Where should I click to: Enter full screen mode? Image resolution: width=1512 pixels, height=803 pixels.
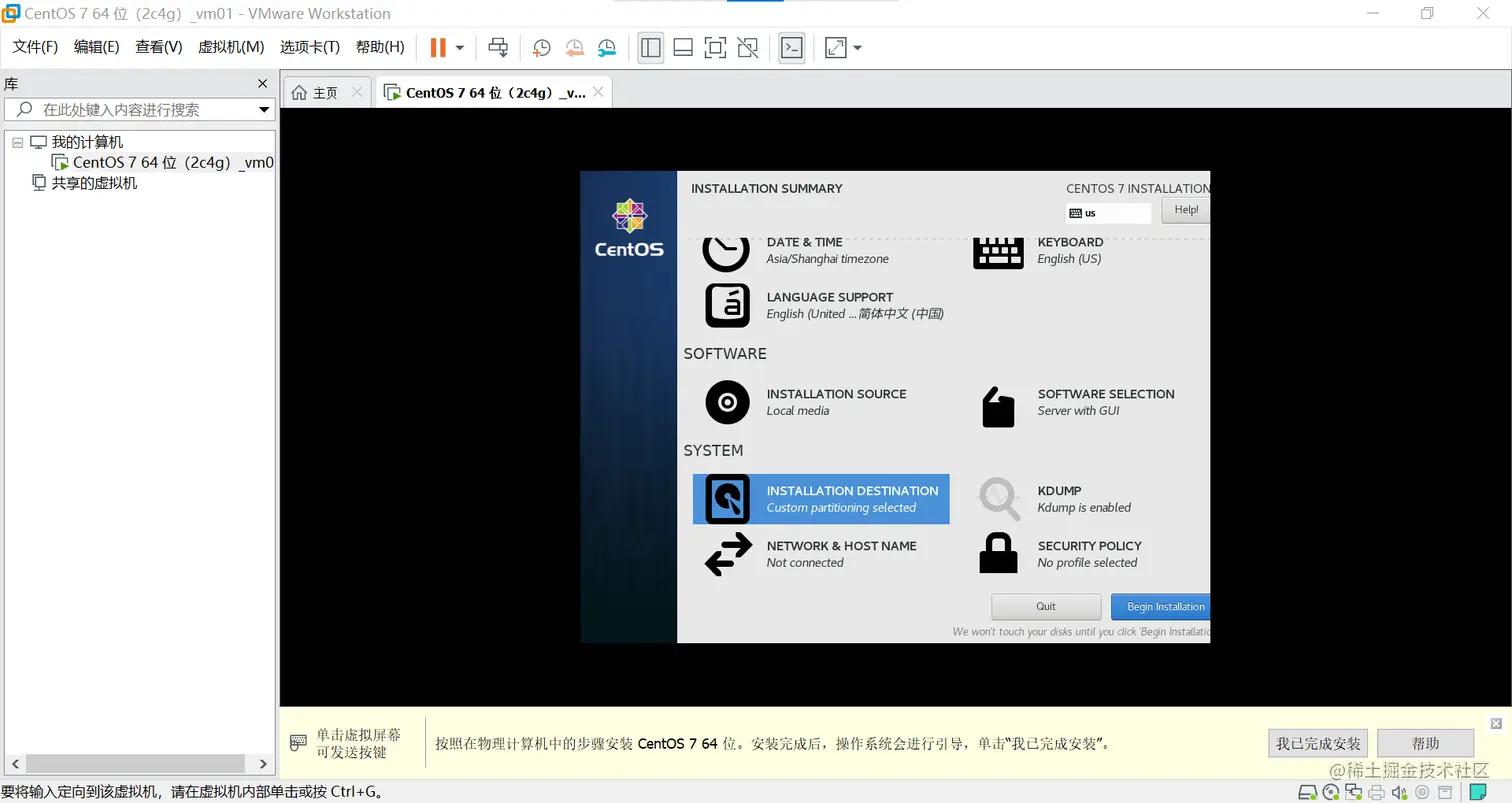(715, 47)
